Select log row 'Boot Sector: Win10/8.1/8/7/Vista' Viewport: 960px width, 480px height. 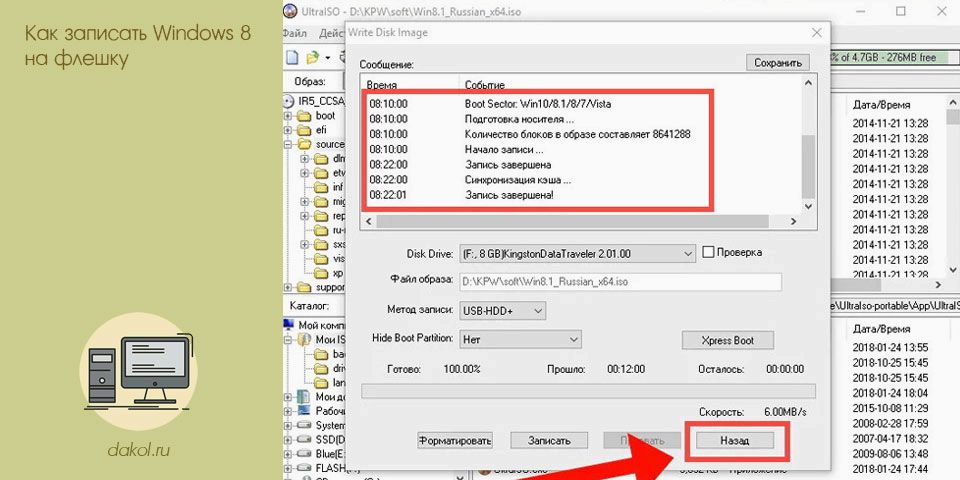pos(538,104)
